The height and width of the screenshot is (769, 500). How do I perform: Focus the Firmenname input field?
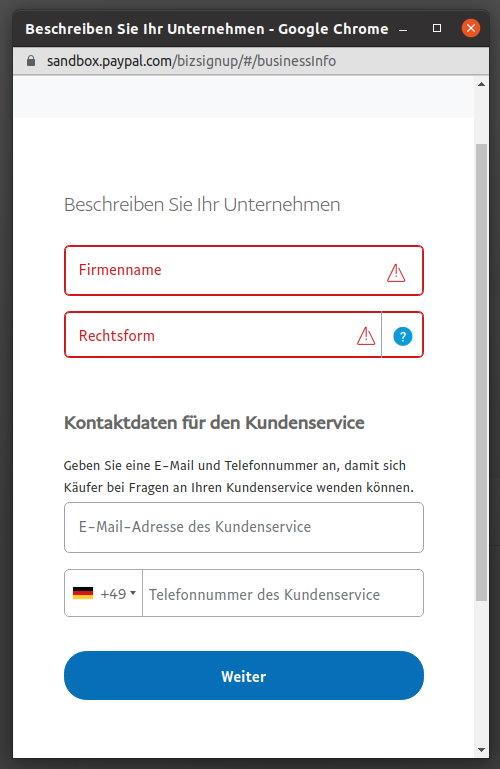click(244, 271)
